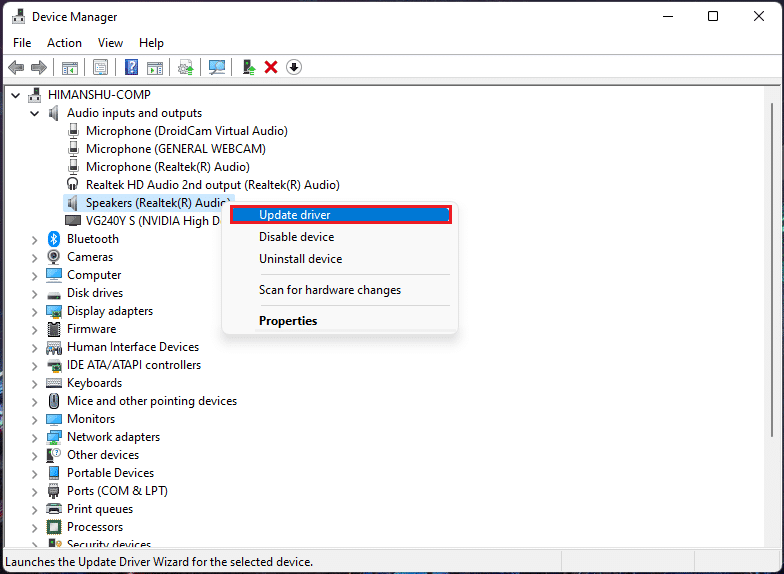Viewport: 784px width, 574px height.
Task: Minimize the Device Manager window
Action: point(668,16)
